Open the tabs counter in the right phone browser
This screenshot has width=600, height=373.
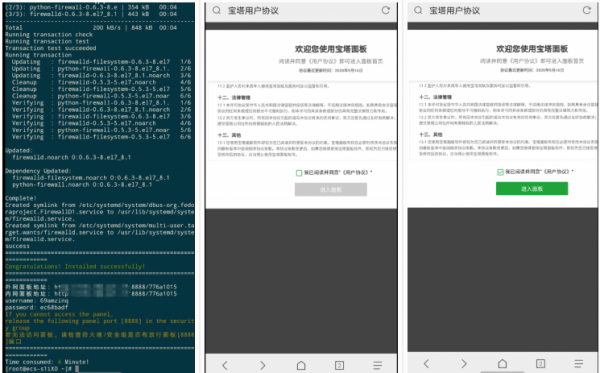click(540, 363)
